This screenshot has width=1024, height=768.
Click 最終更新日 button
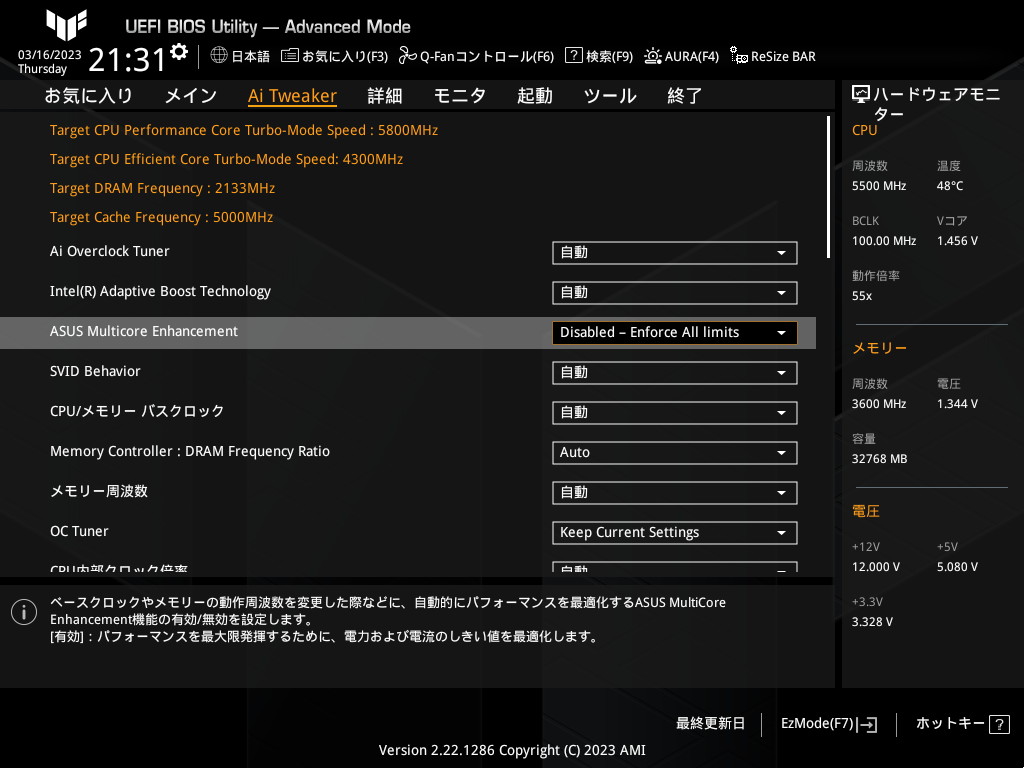(x=711, y=723)
